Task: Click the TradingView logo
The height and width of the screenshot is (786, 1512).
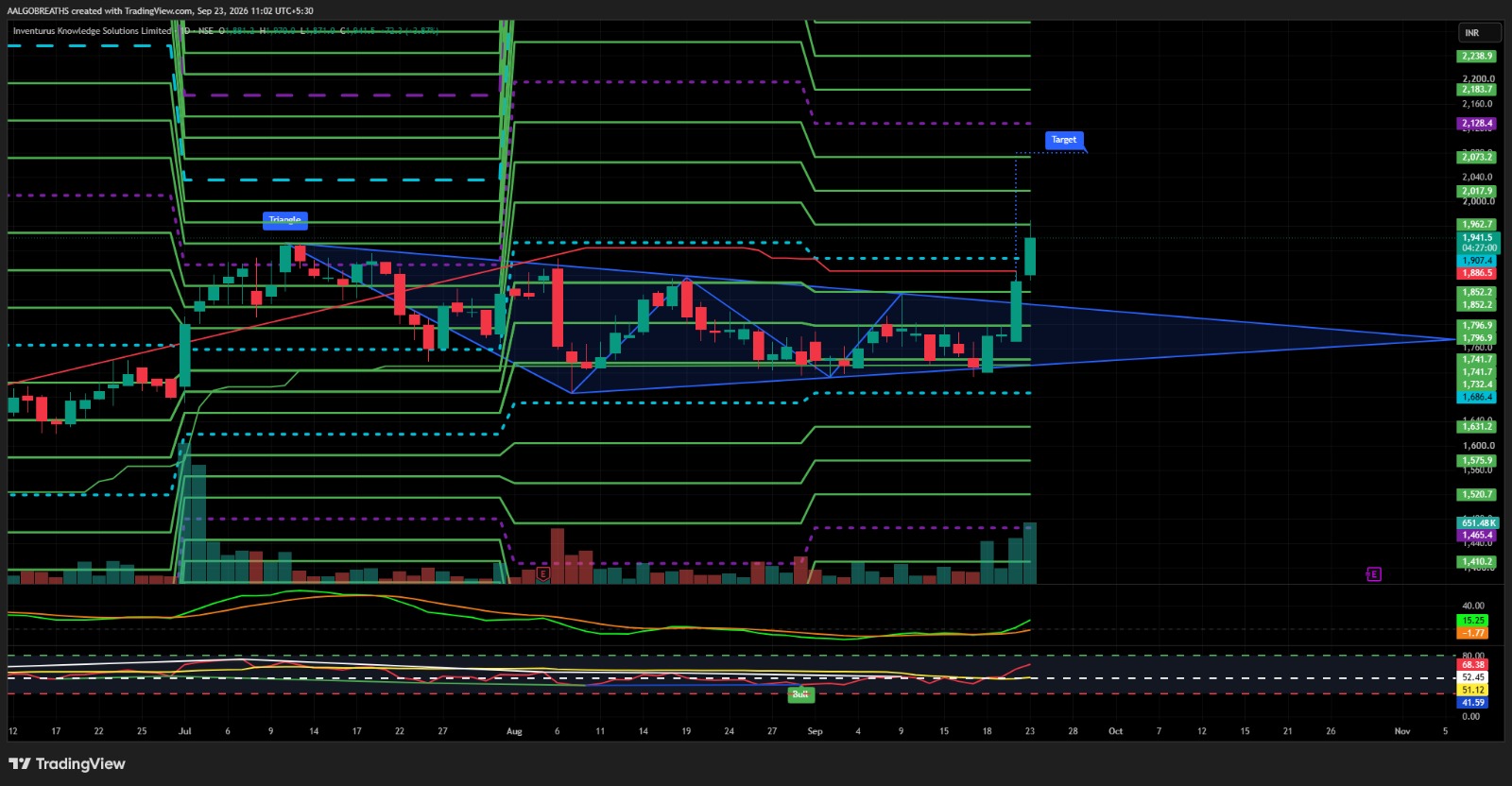Action: click(67, 763)
